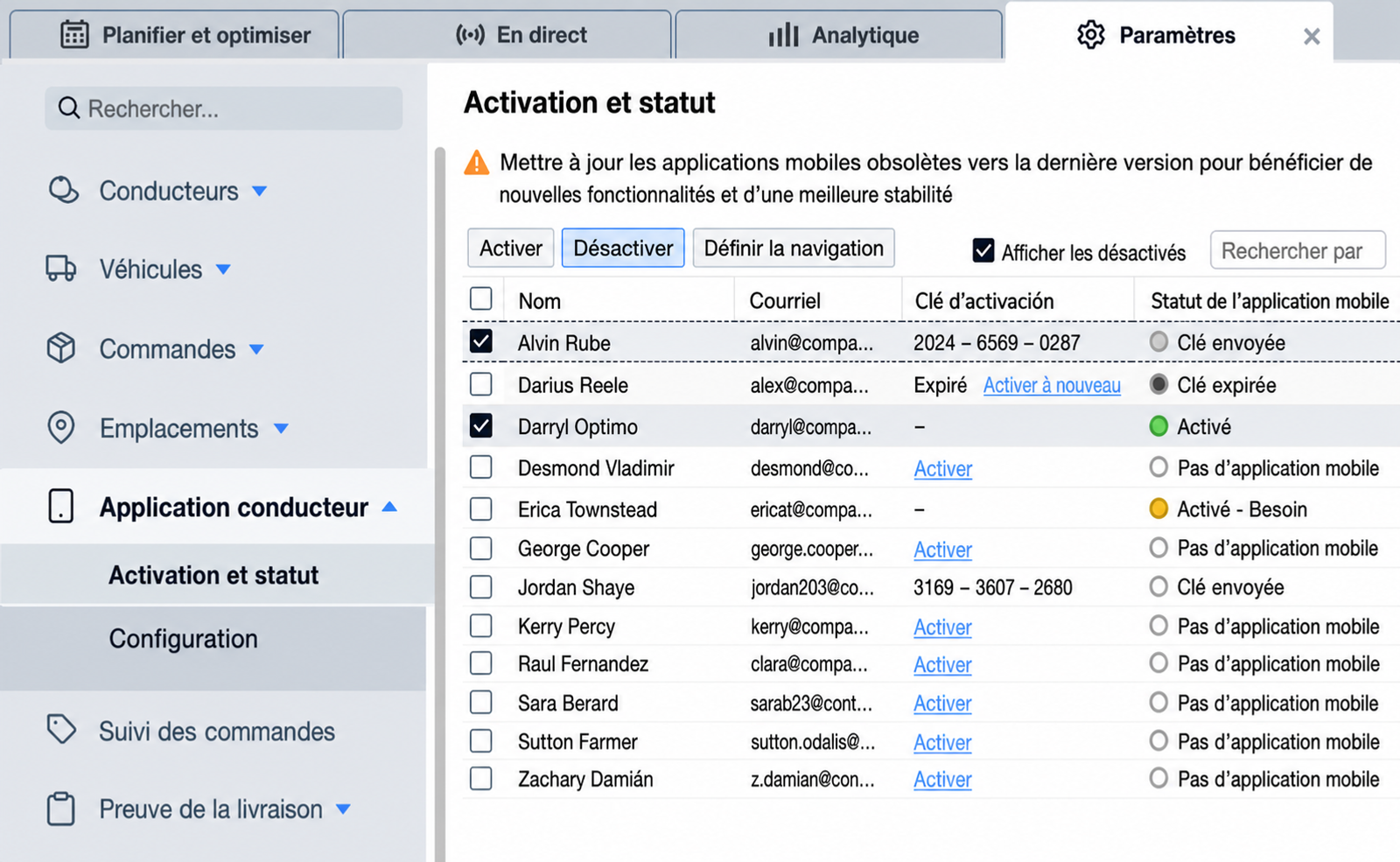
Task: Uncheck Darryl Optimo's checkbox
Action: click(481, 425)
